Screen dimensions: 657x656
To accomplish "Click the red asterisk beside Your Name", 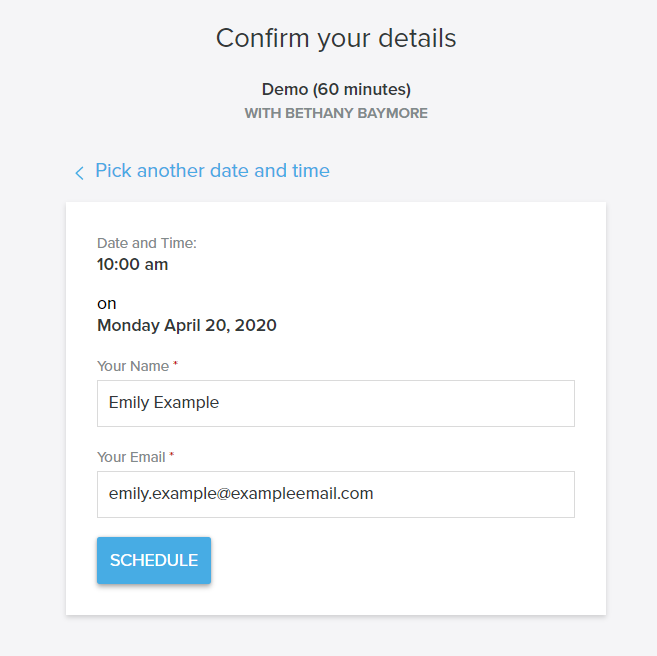I will (176, 364).
